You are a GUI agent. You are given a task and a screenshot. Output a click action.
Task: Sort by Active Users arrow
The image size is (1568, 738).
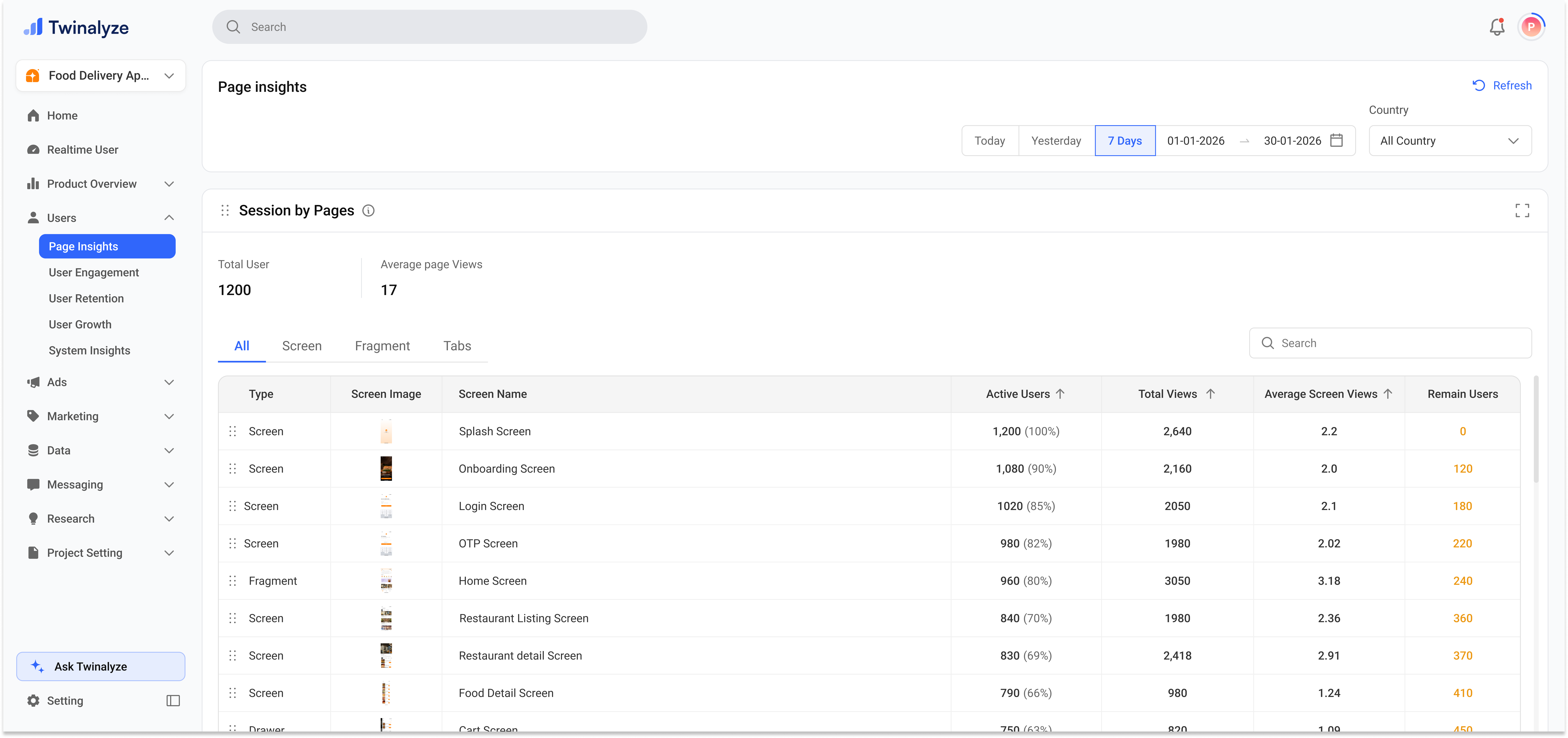[x=1060, y=394]
